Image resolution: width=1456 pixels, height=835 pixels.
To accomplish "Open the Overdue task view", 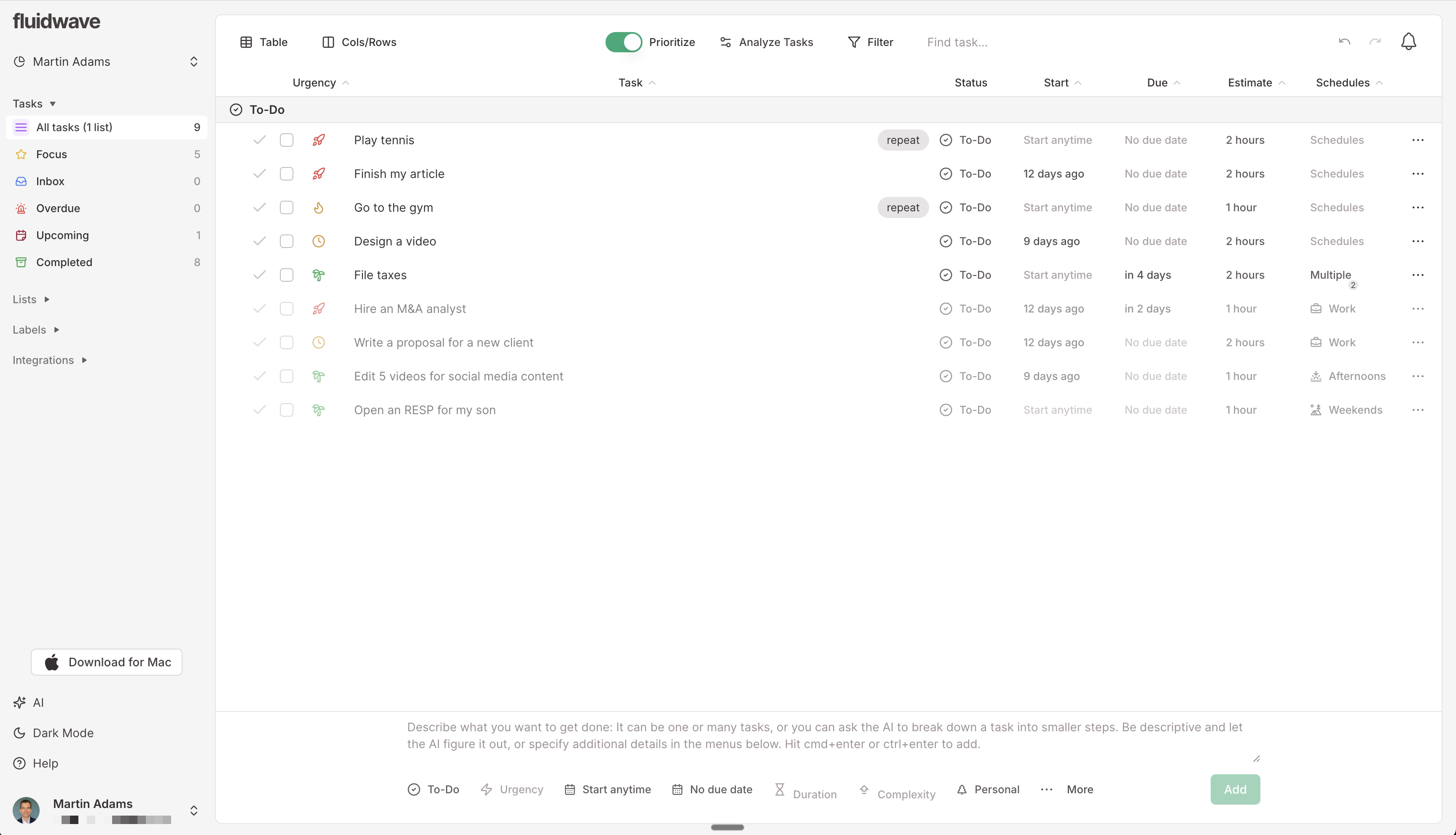I will coord(107,208).
